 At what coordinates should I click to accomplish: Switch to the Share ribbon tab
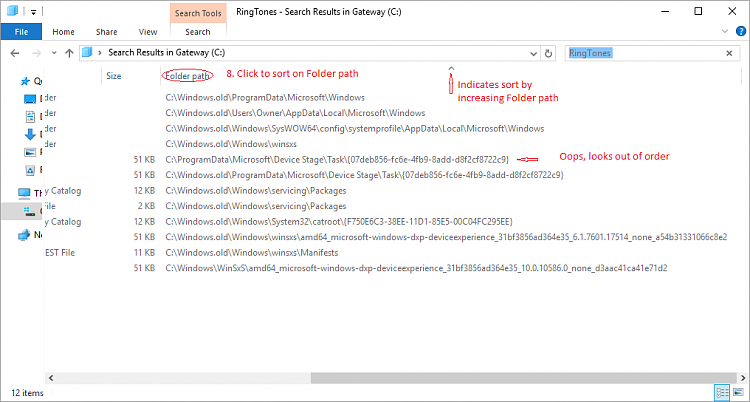(x=106, y=32)
